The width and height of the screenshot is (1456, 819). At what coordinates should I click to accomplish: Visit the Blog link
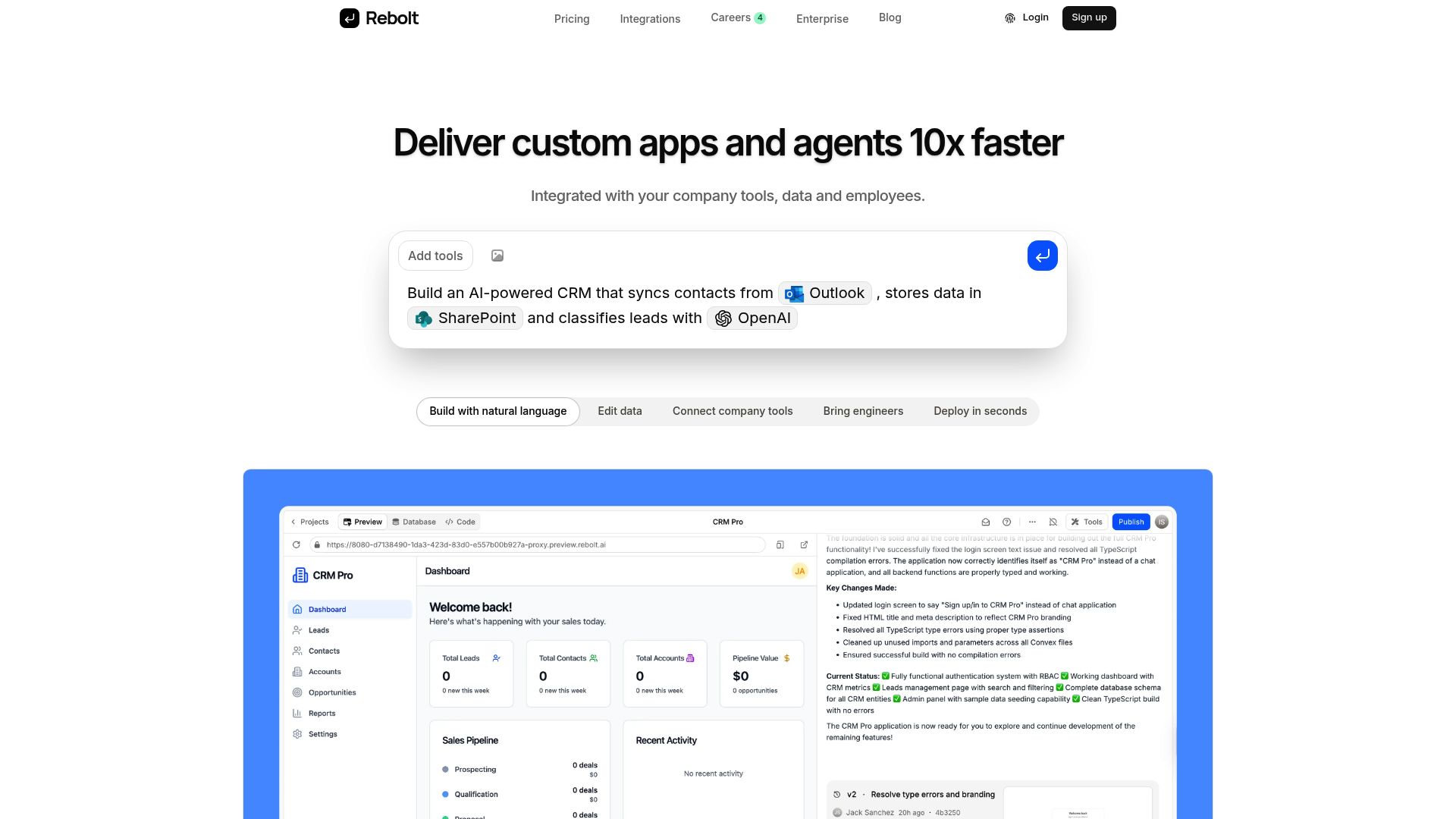pos(890,17)
